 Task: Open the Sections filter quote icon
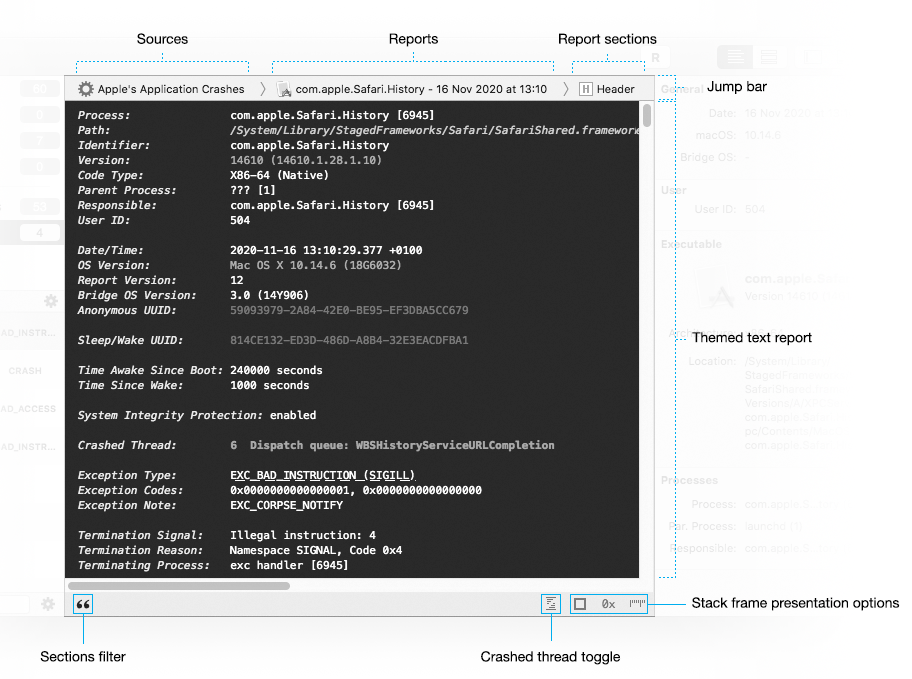coord(83,604)
